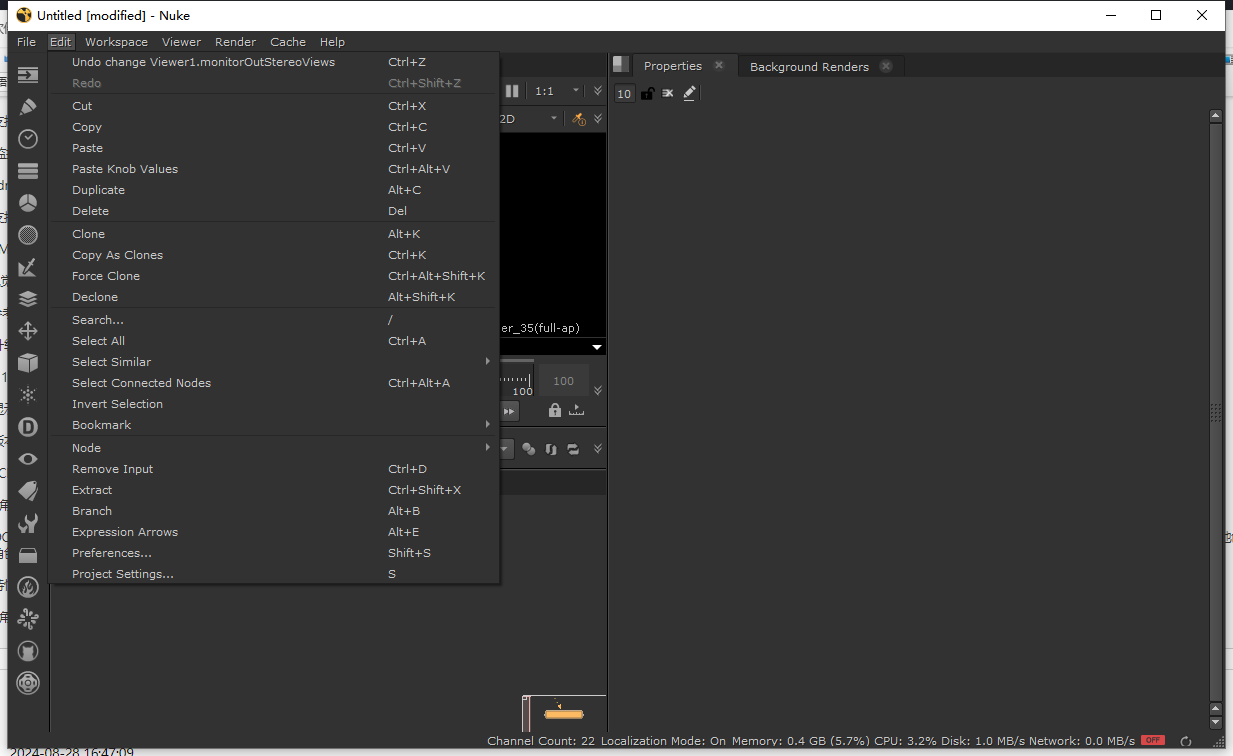Click the overlapping circles icon in viewer bar

coord(528,449)
